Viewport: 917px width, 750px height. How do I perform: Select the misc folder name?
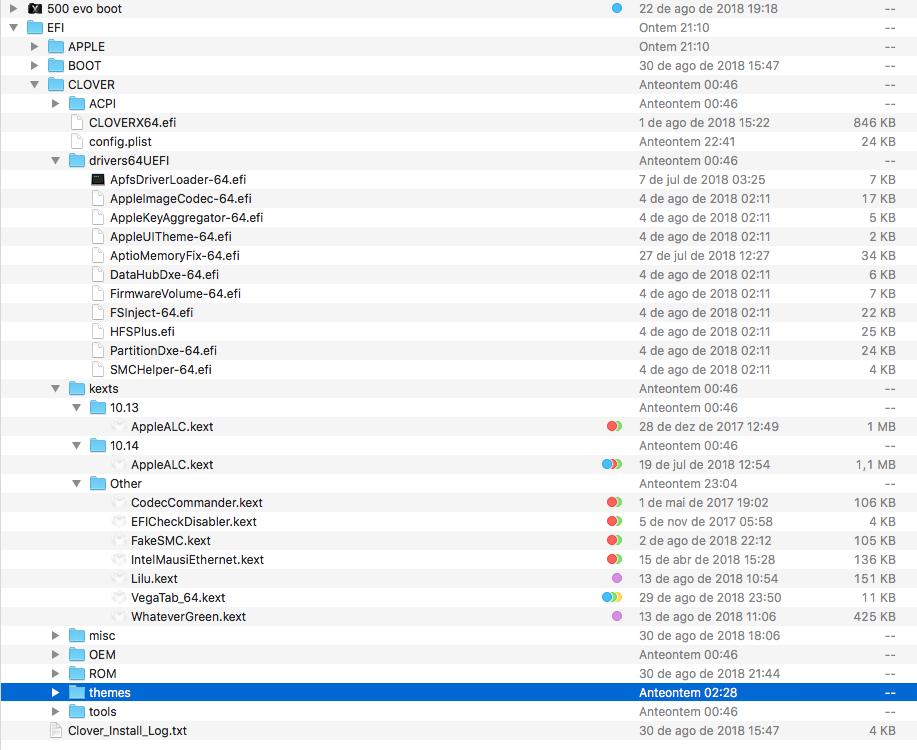(102, 636)
